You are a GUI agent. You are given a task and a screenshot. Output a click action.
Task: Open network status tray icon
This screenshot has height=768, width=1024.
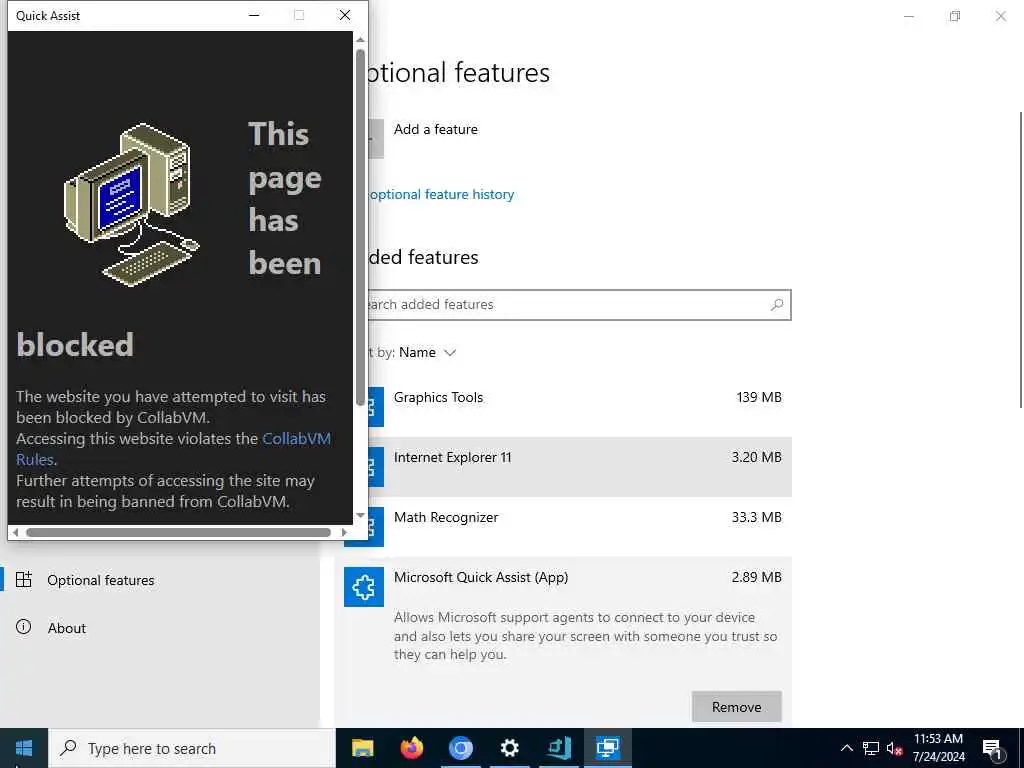871,748
